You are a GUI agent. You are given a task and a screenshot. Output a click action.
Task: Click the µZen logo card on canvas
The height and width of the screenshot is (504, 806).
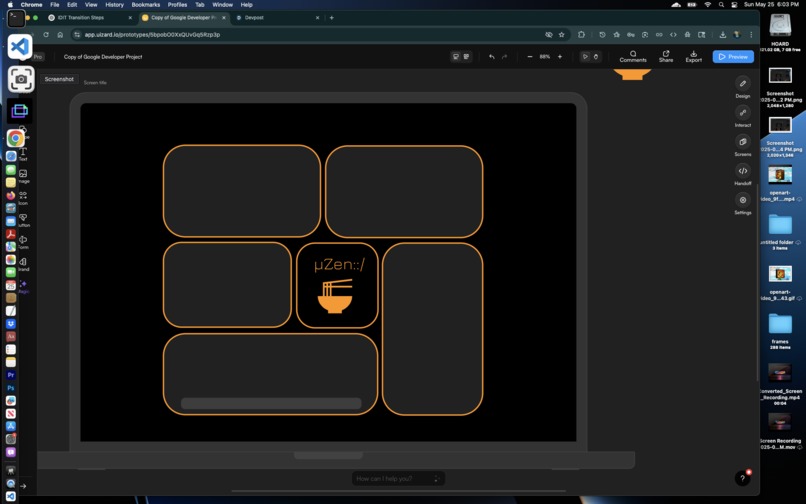click(337, 285)
